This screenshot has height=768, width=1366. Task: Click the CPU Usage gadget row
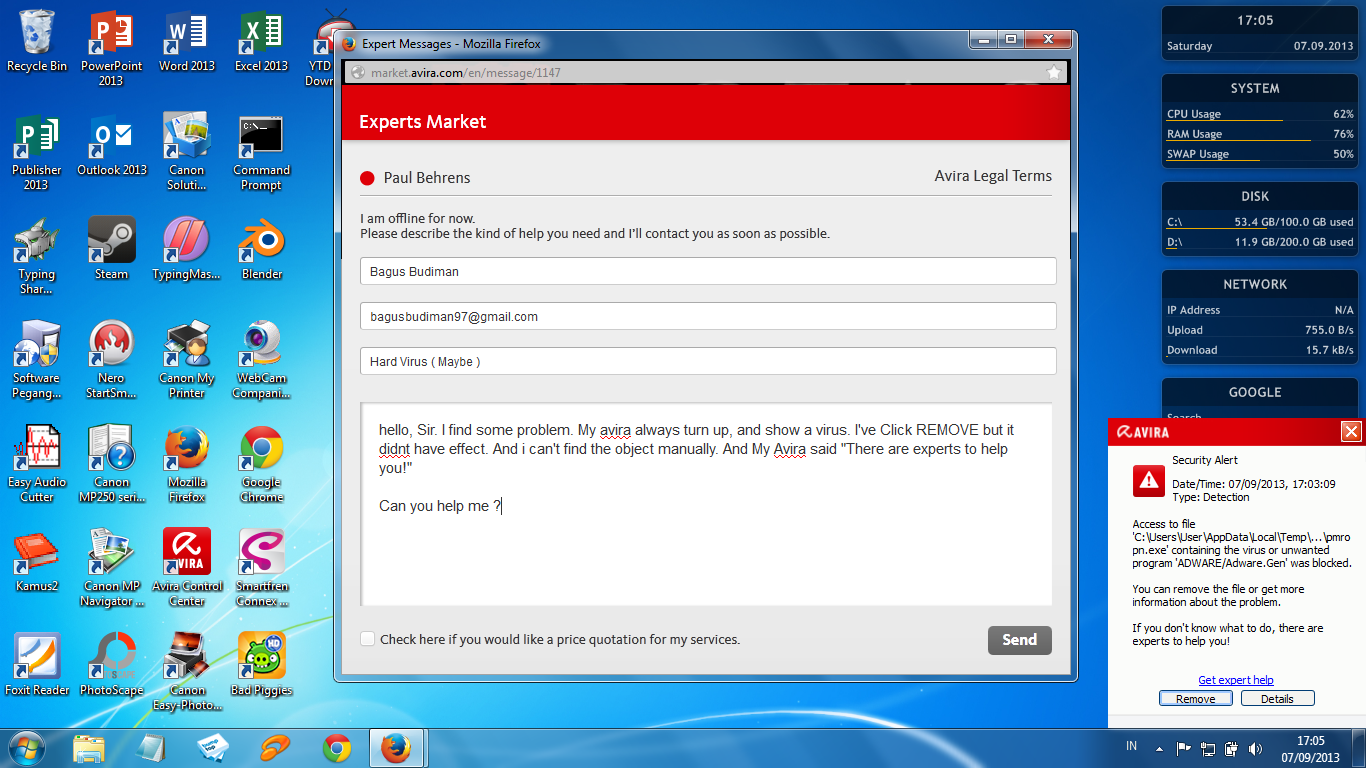[x=1260, y=114]
